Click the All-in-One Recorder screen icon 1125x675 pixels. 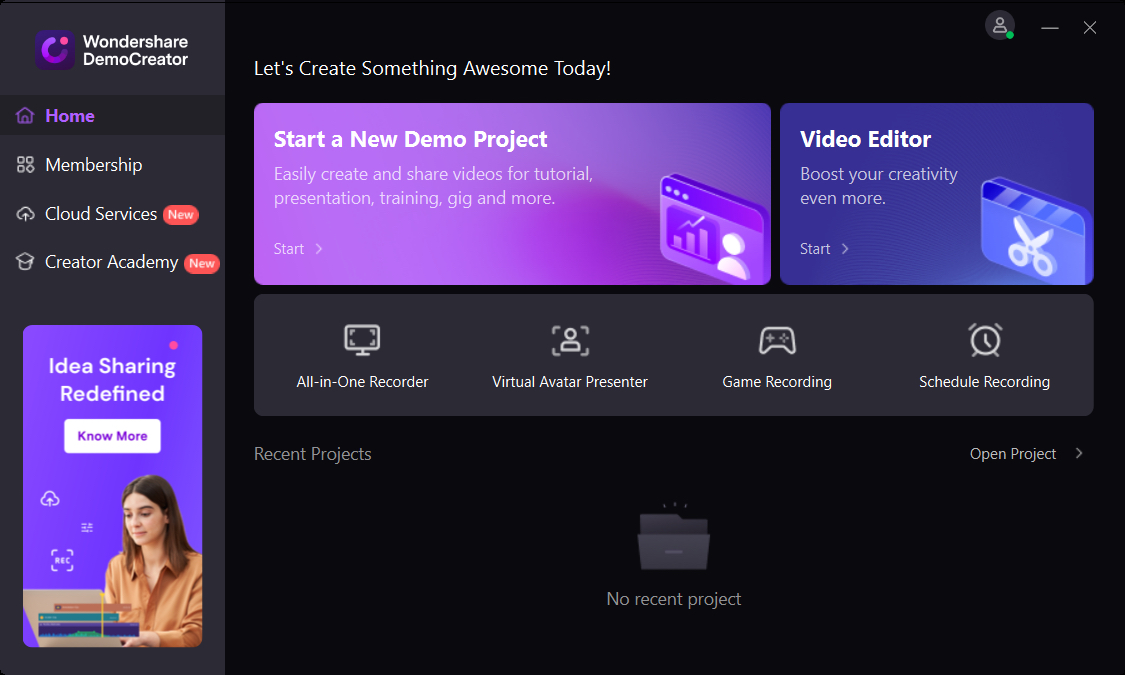(x=362, y=340)
